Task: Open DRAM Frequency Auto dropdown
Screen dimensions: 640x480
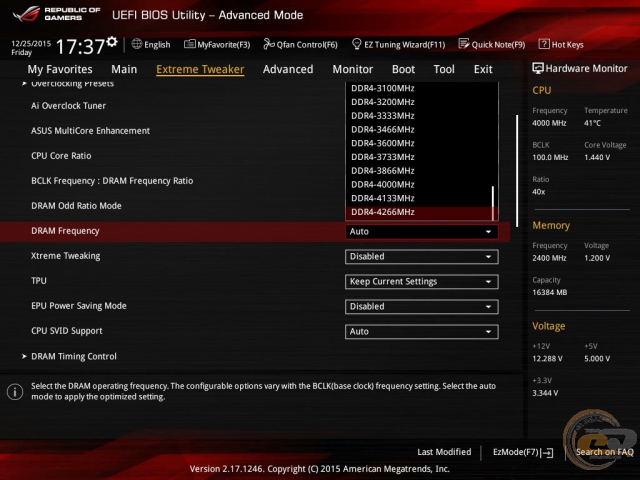Action: (x=421, y=231)
